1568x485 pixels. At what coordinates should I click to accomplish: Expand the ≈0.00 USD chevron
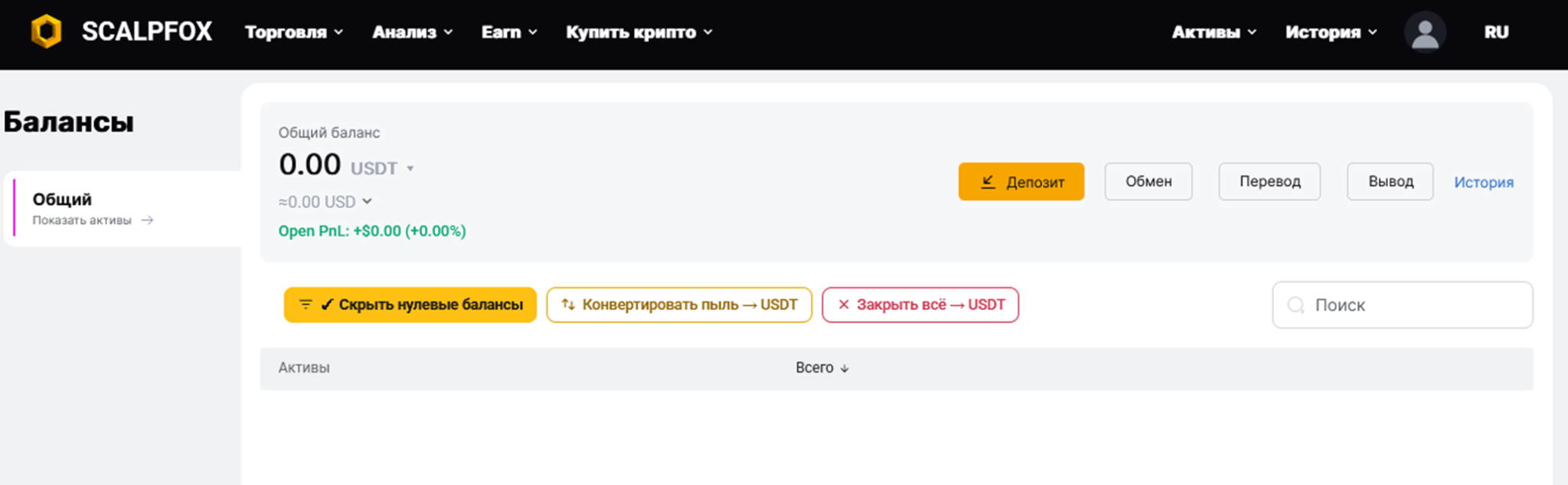click(x=367, y=201)
